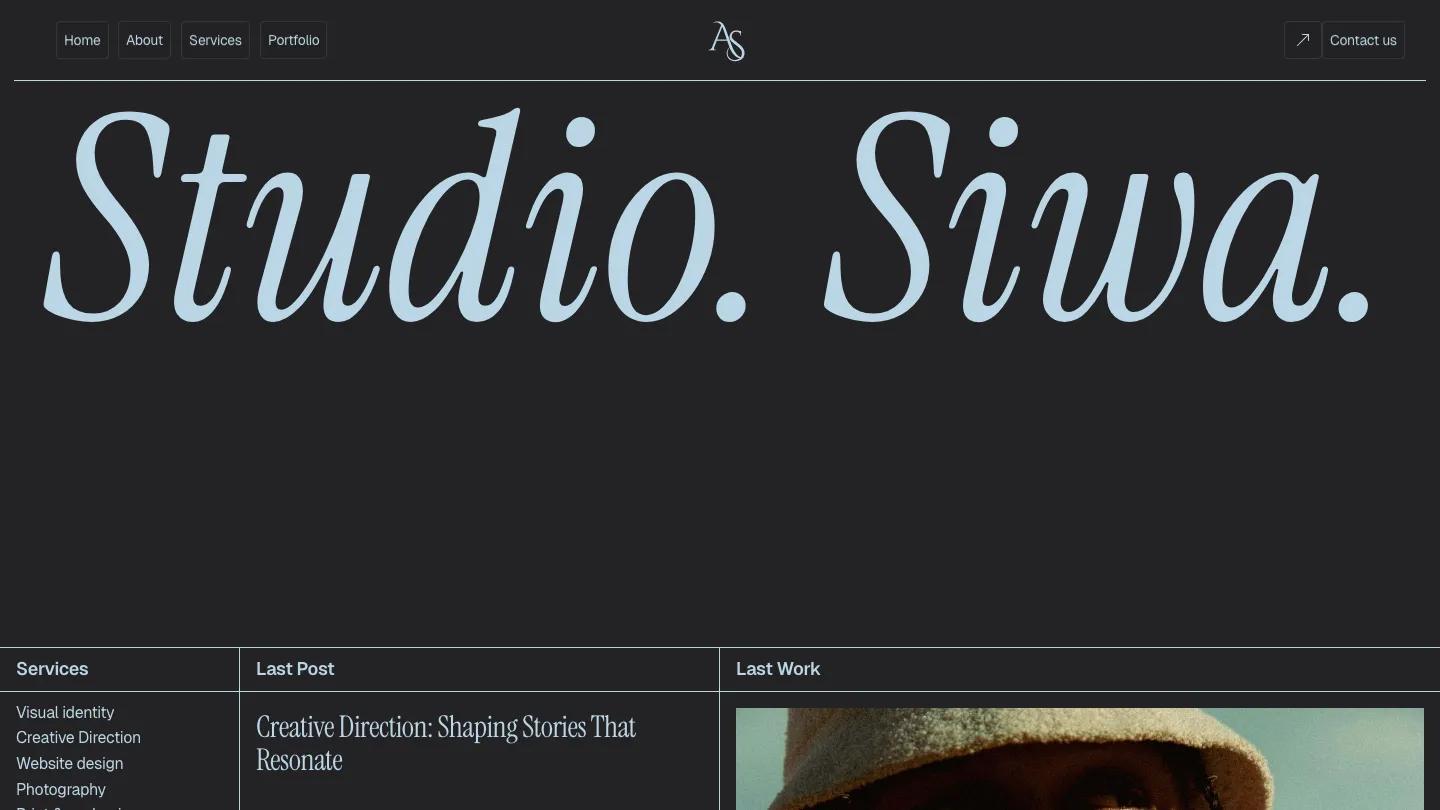
Task: Open the About nav item
Action: (144, 40)
